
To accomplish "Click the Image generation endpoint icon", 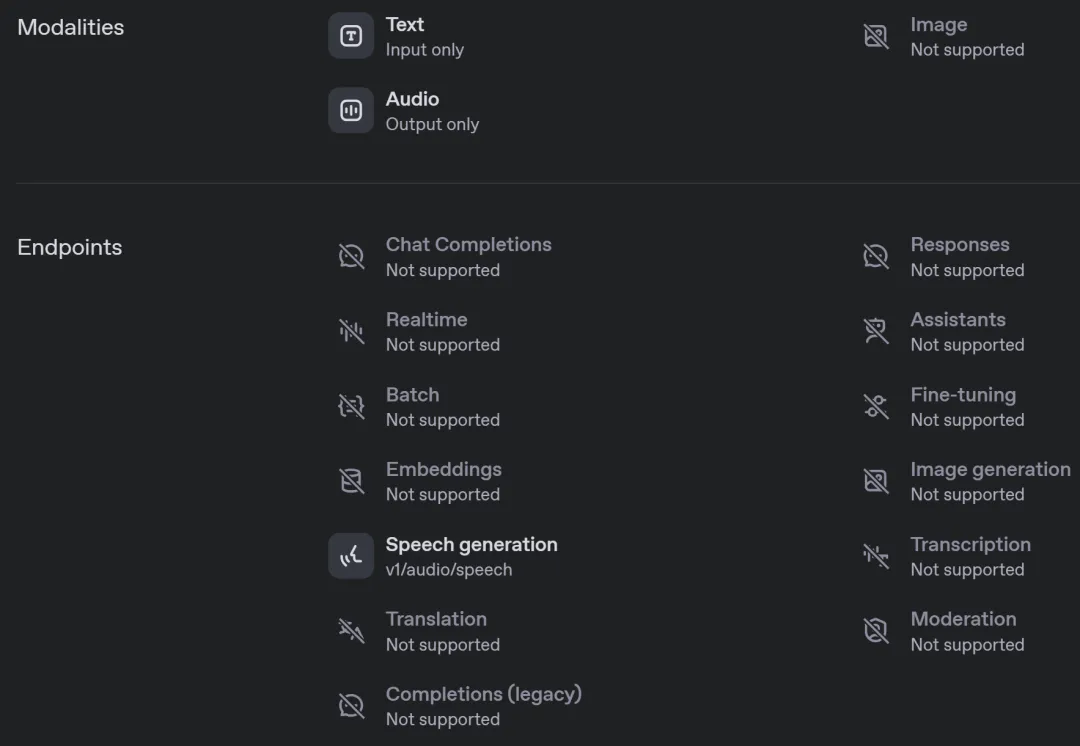I will tap(876, 481).
